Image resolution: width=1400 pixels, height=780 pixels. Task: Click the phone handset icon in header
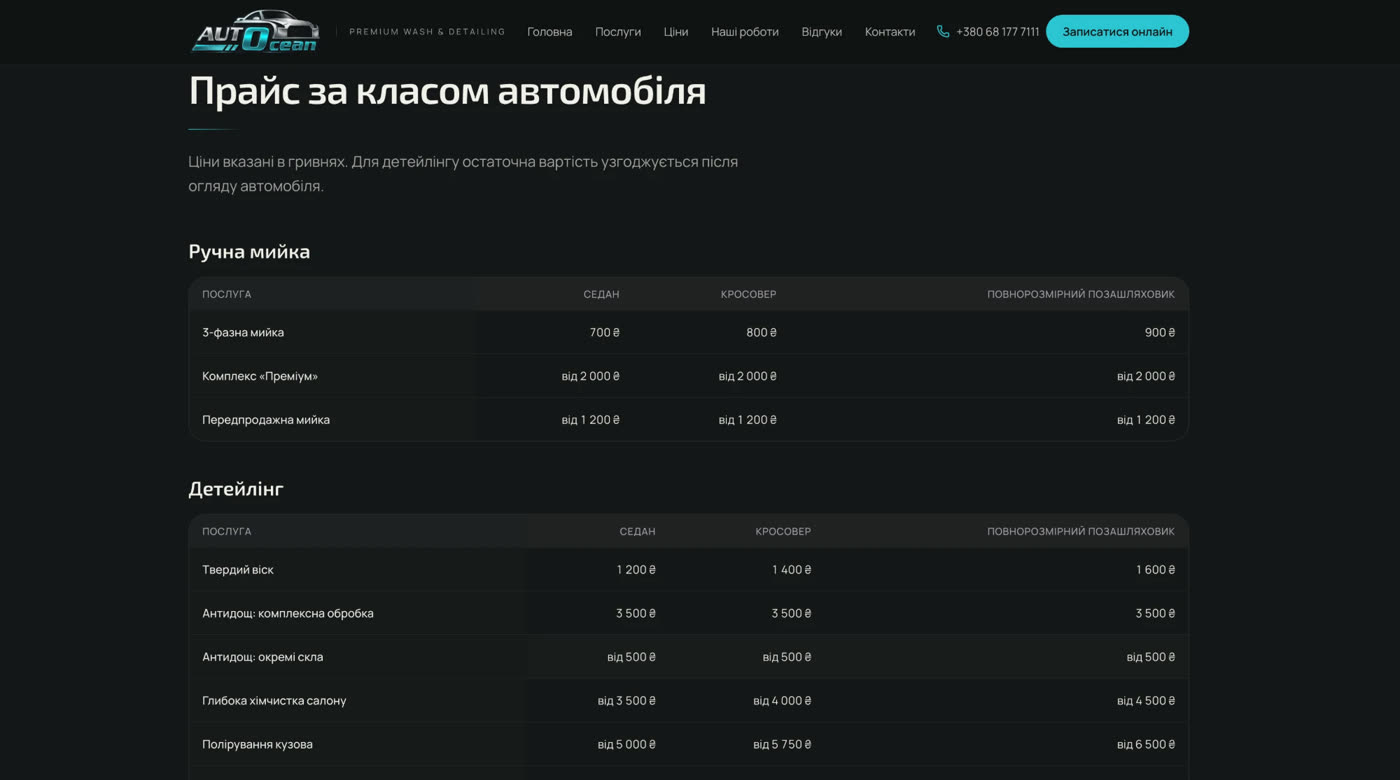coord(943,31)
